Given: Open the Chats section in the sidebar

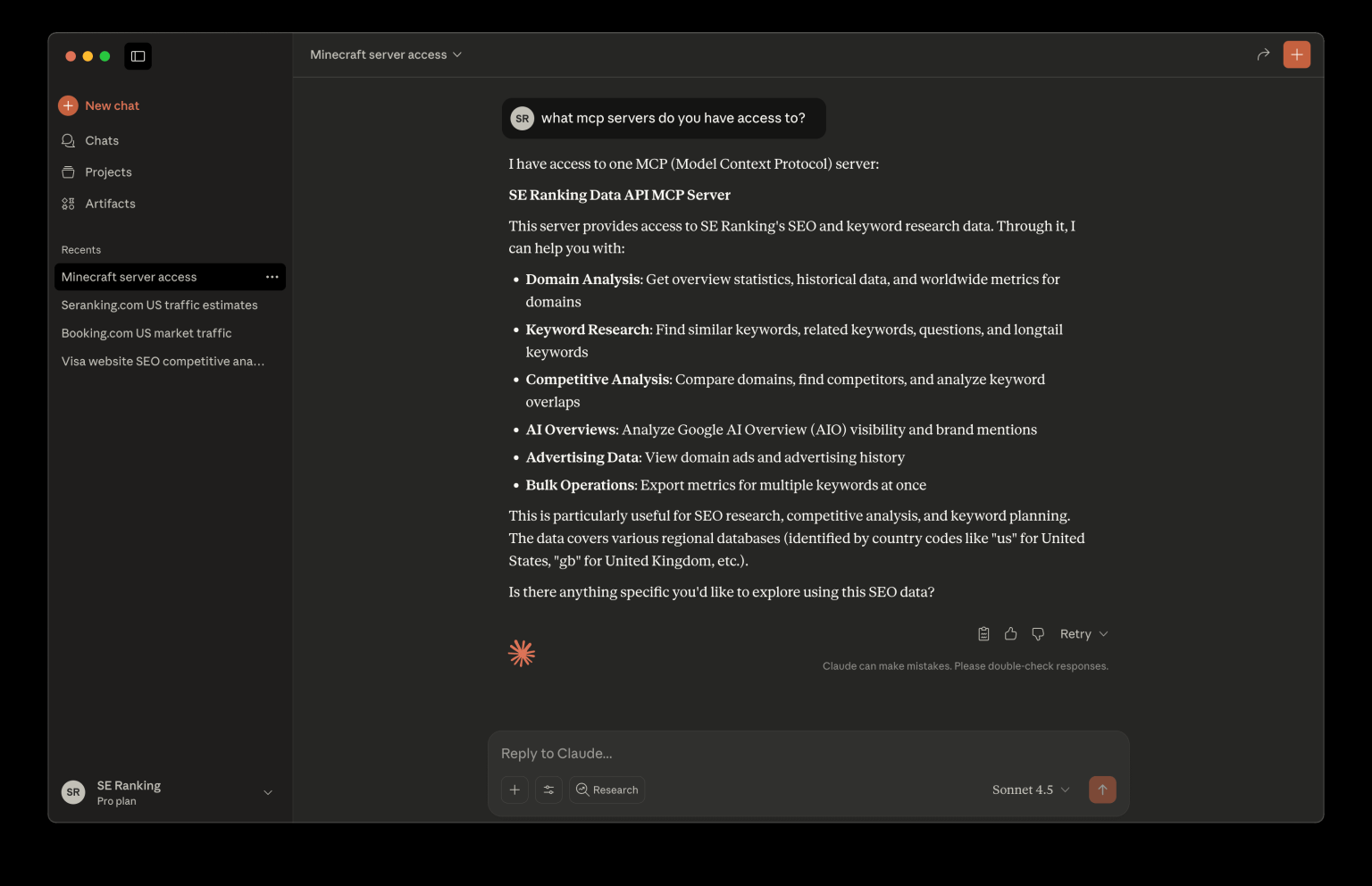Looking at the screenshot, I should pyautogui.click(x=101, y=140).
